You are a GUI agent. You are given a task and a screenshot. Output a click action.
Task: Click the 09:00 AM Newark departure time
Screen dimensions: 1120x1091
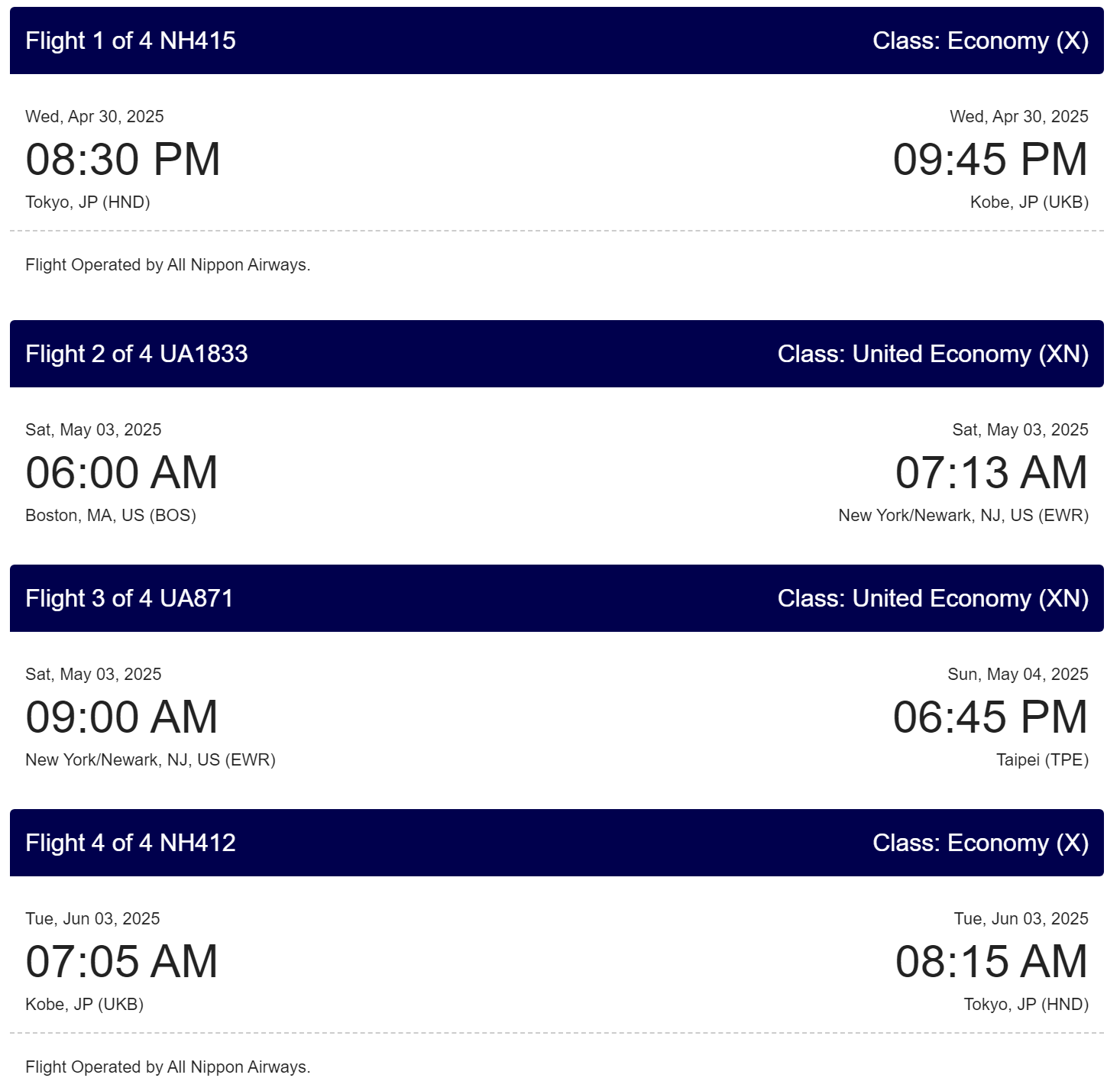click(122, 717)
